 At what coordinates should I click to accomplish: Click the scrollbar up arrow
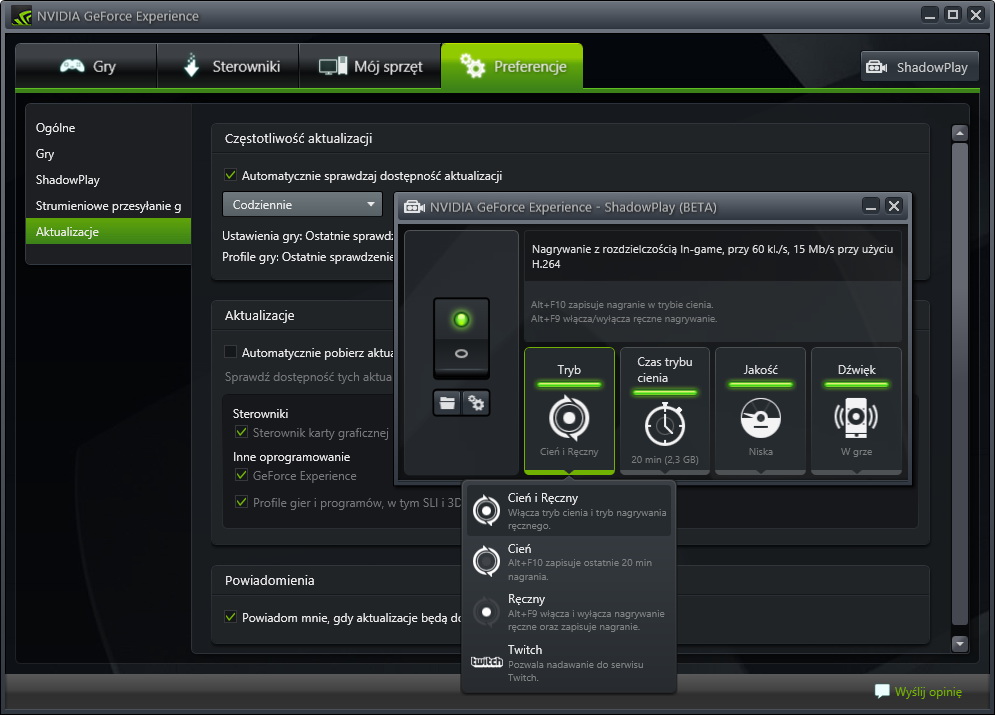960,133
